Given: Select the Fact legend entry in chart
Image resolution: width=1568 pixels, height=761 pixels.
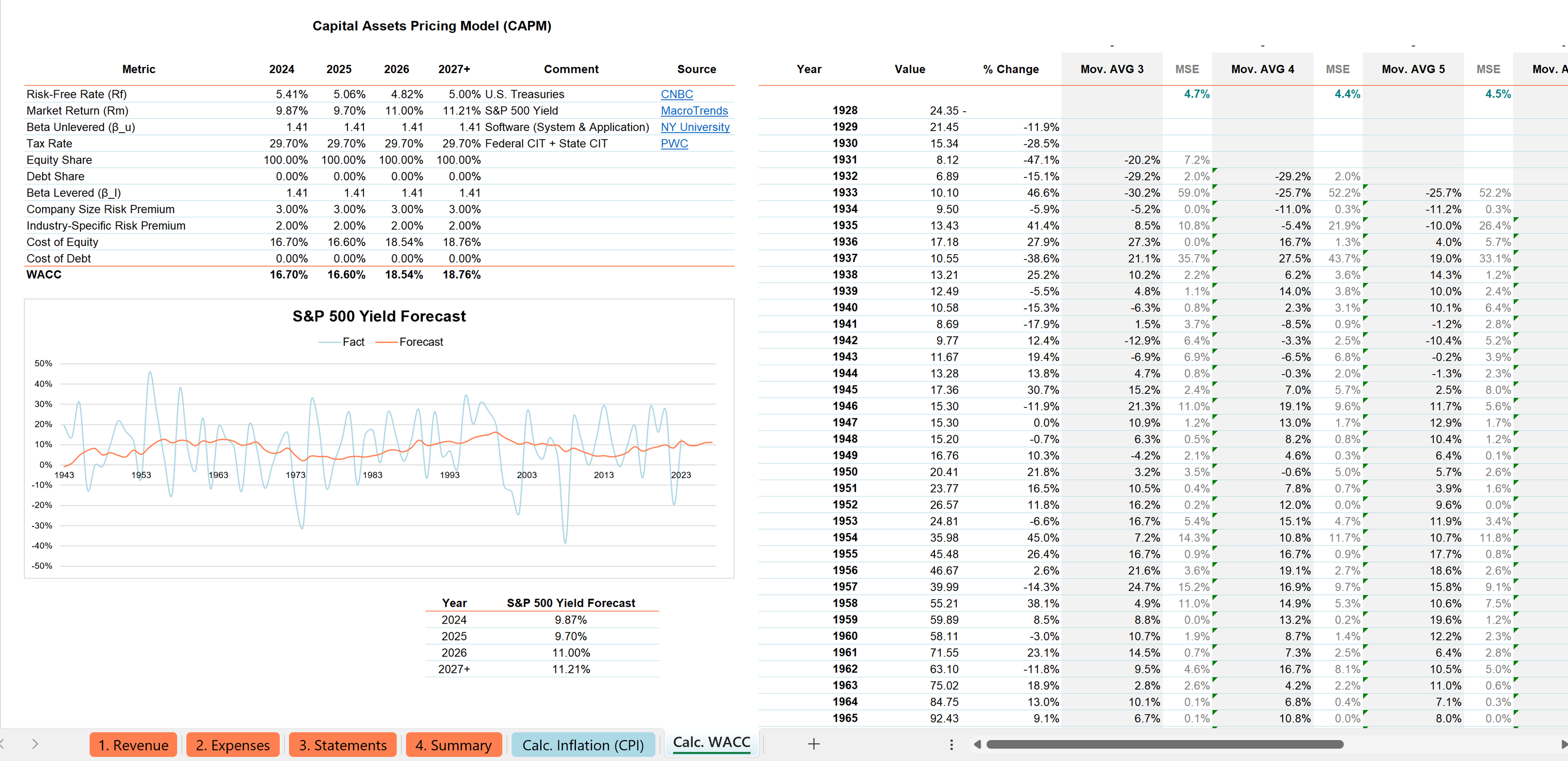Looking at the screenshot, I should (342, 342).
